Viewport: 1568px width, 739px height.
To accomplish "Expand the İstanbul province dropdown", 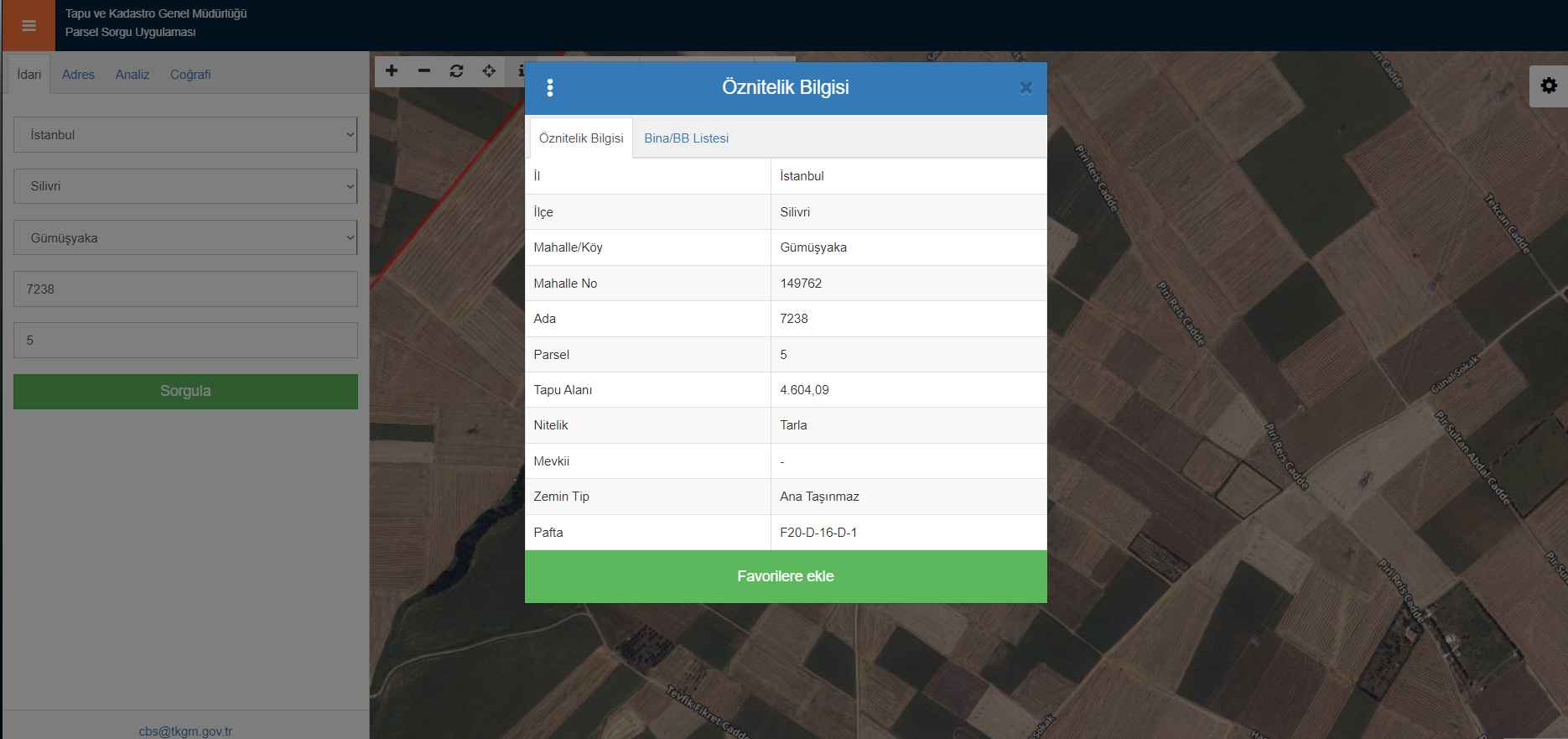I will coord(185,135).
